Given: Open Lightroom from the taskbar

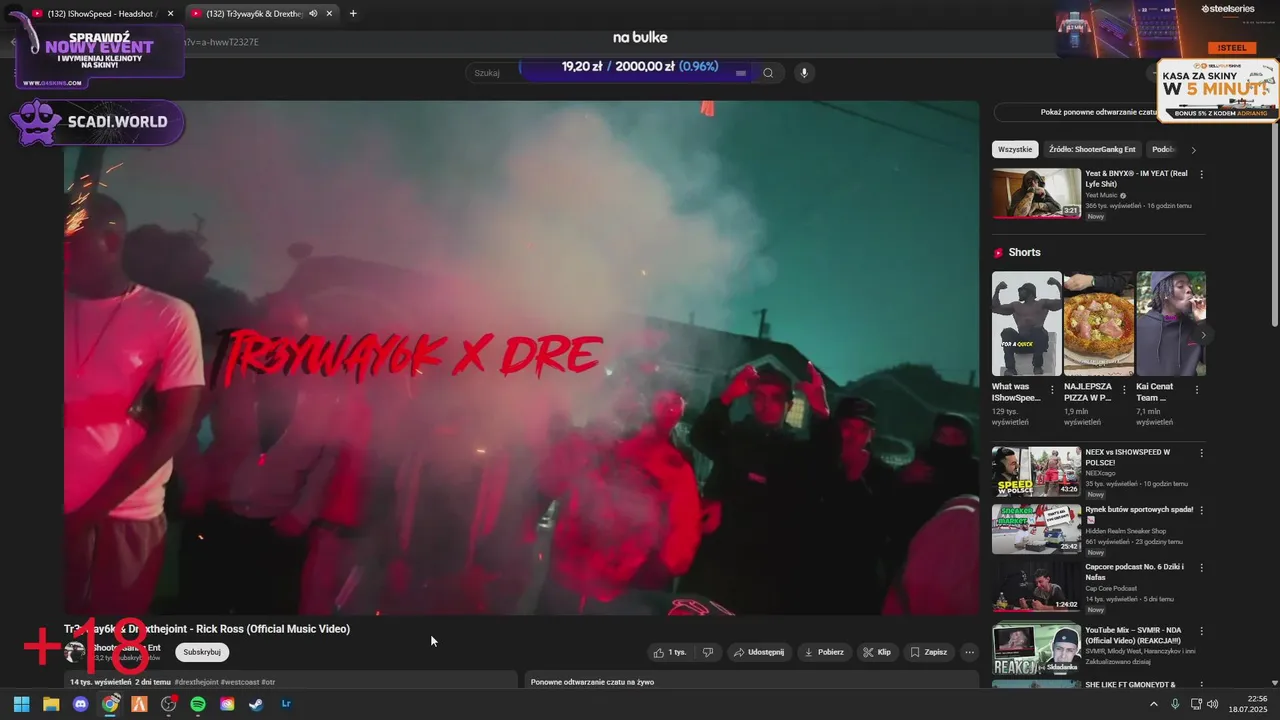Looking at the screenshot, I should [286, 704].
